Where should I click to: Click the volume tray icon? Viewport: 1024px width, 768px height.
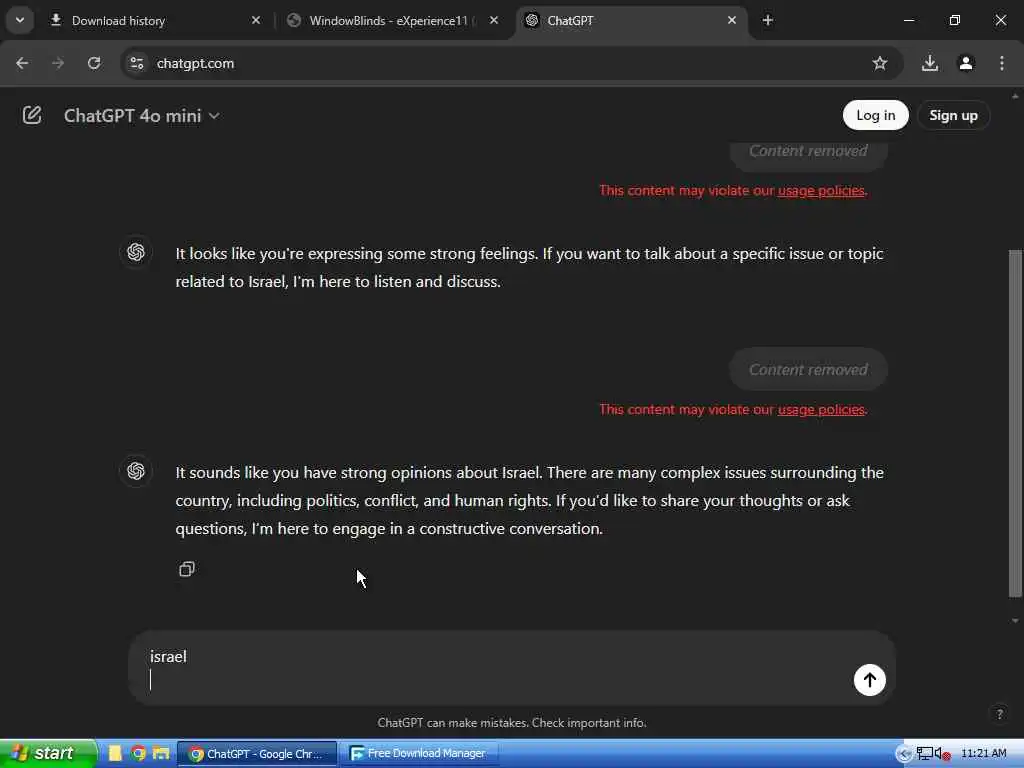click(x=941, y=754)
